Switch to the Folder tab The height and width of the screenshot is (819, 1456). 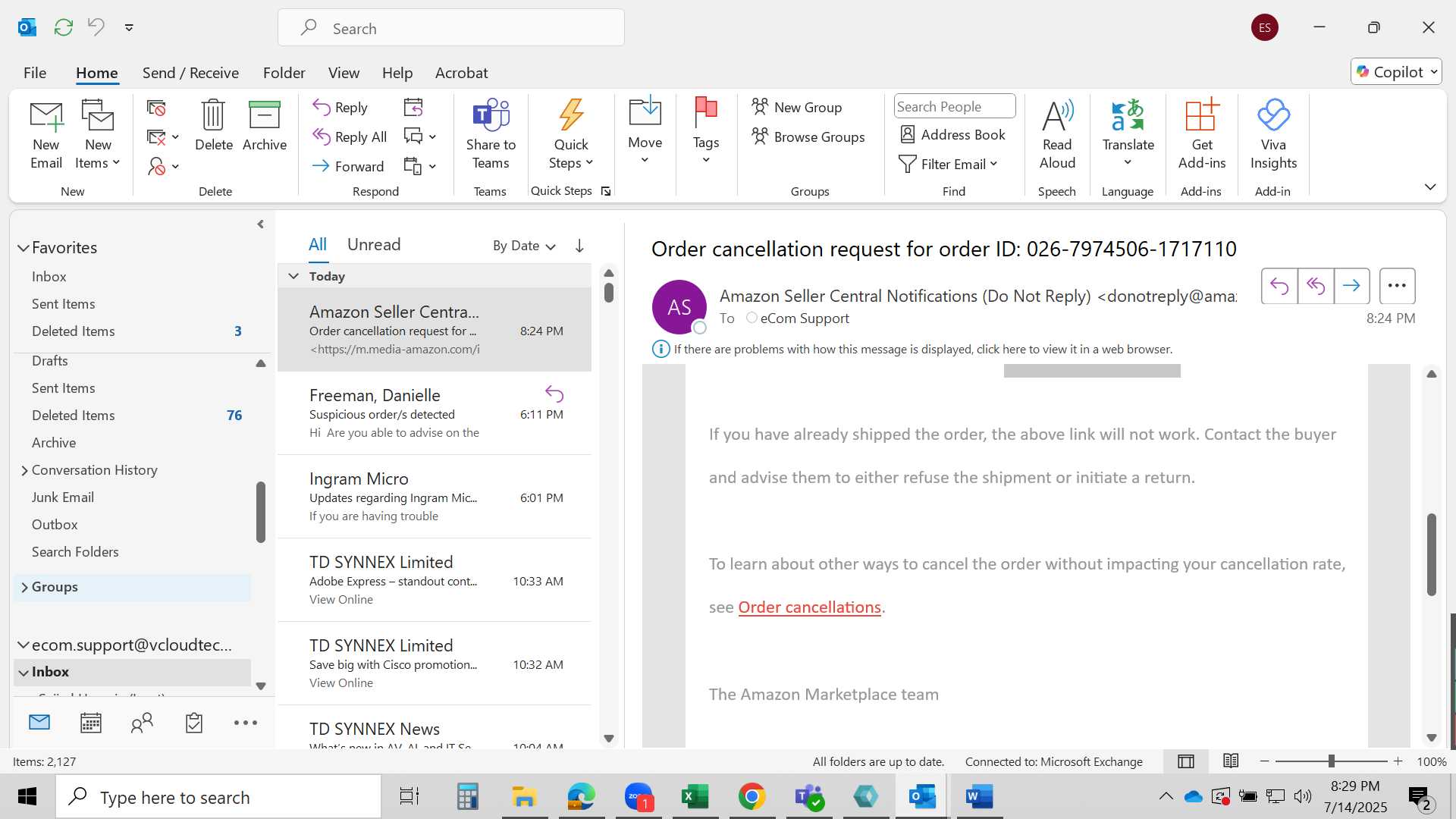[284, 73]
